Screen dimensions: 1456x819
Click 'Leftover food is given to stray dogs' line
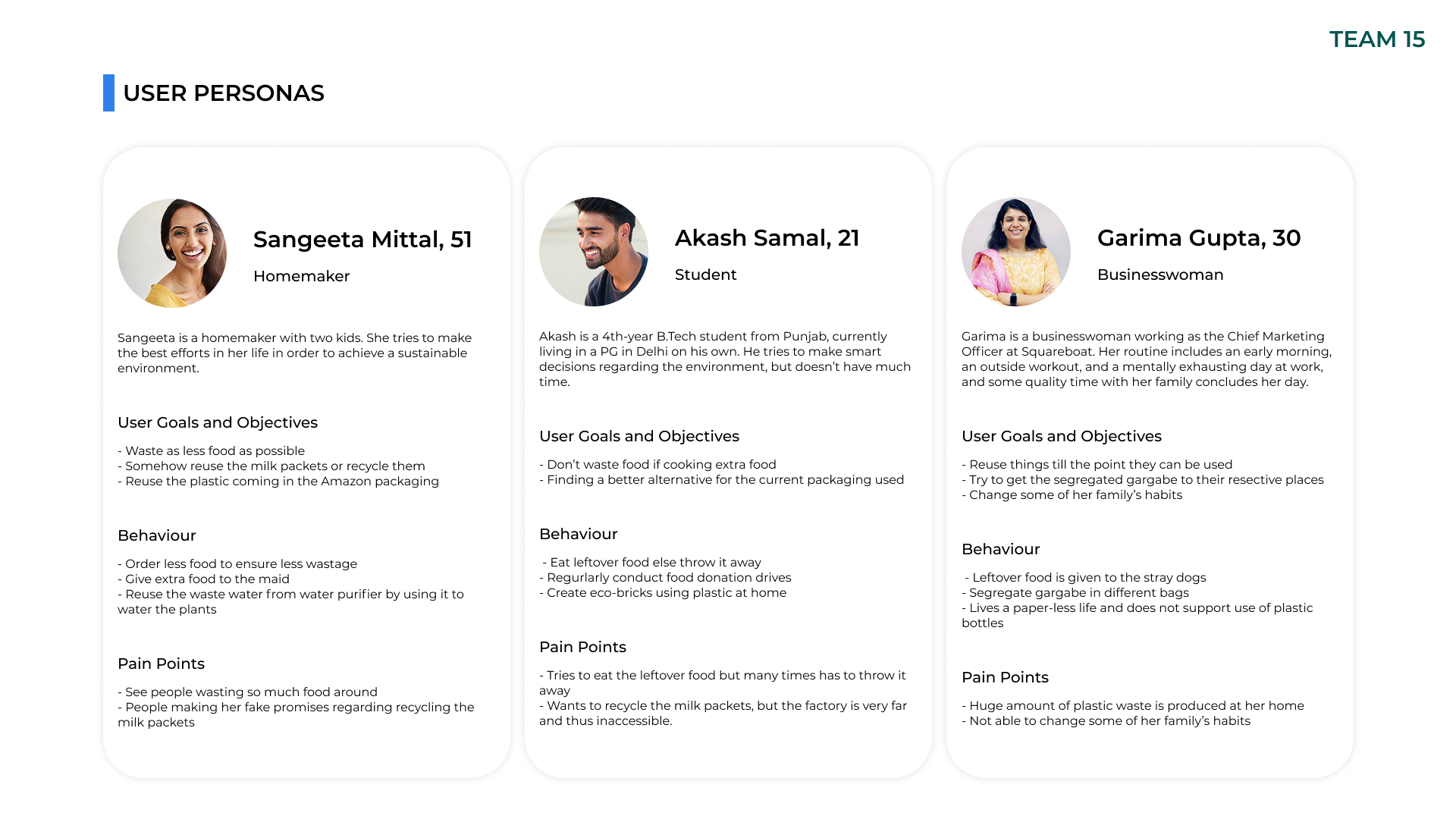(x=1085, y=578)
